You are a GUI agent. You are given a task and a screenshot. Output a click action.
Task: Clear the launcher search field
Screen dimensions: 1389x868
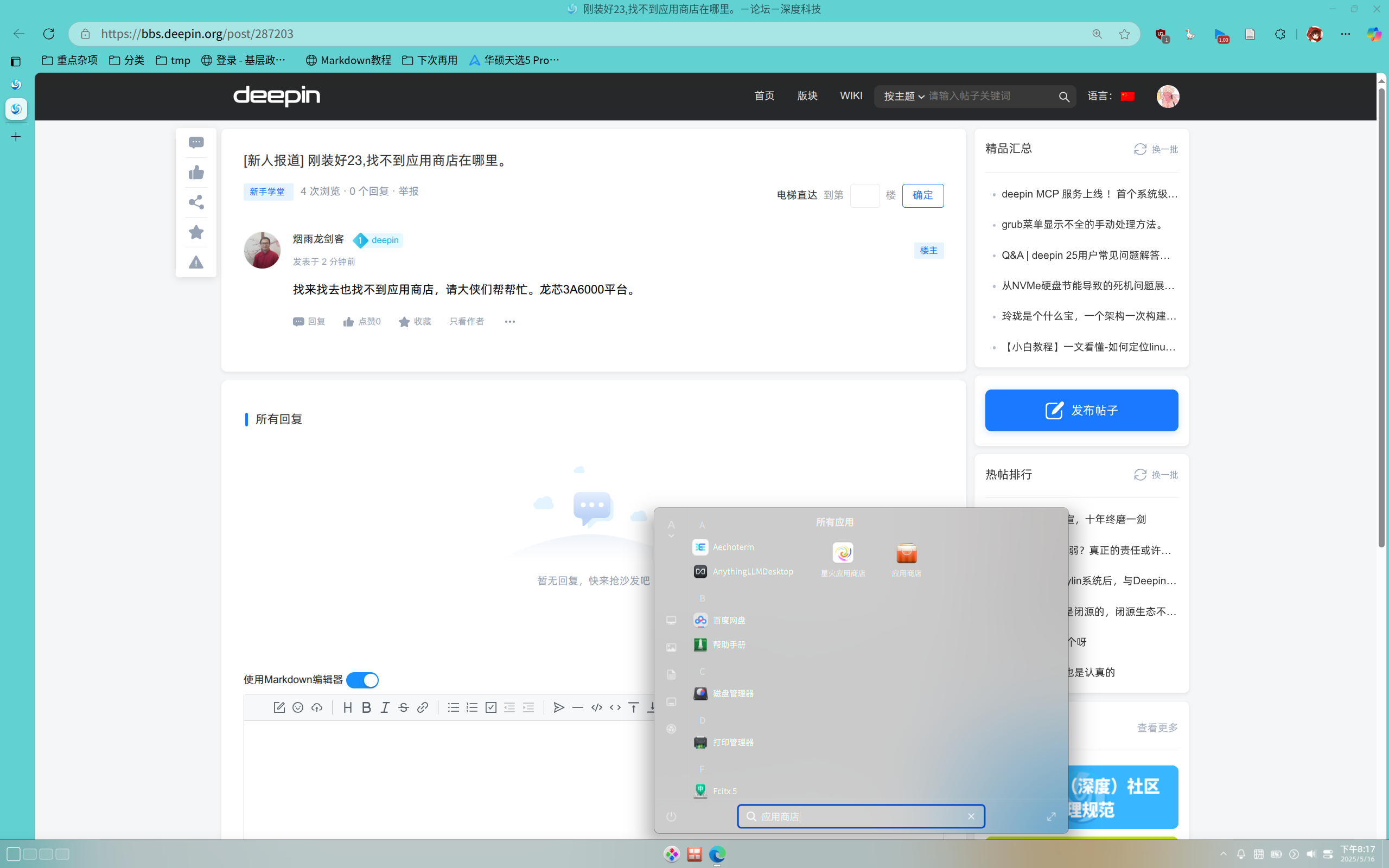(x=971, y=816)
